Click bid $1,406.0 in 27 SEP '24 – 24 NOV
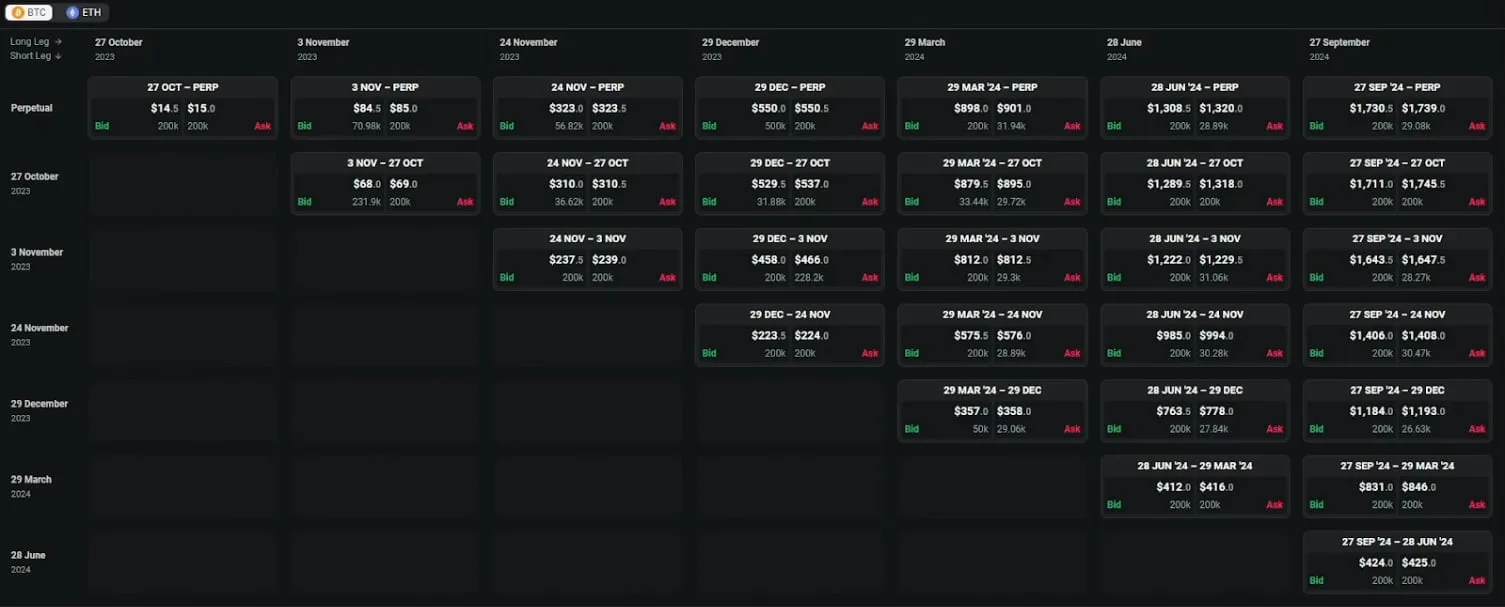 click(x=1370, y=336)
